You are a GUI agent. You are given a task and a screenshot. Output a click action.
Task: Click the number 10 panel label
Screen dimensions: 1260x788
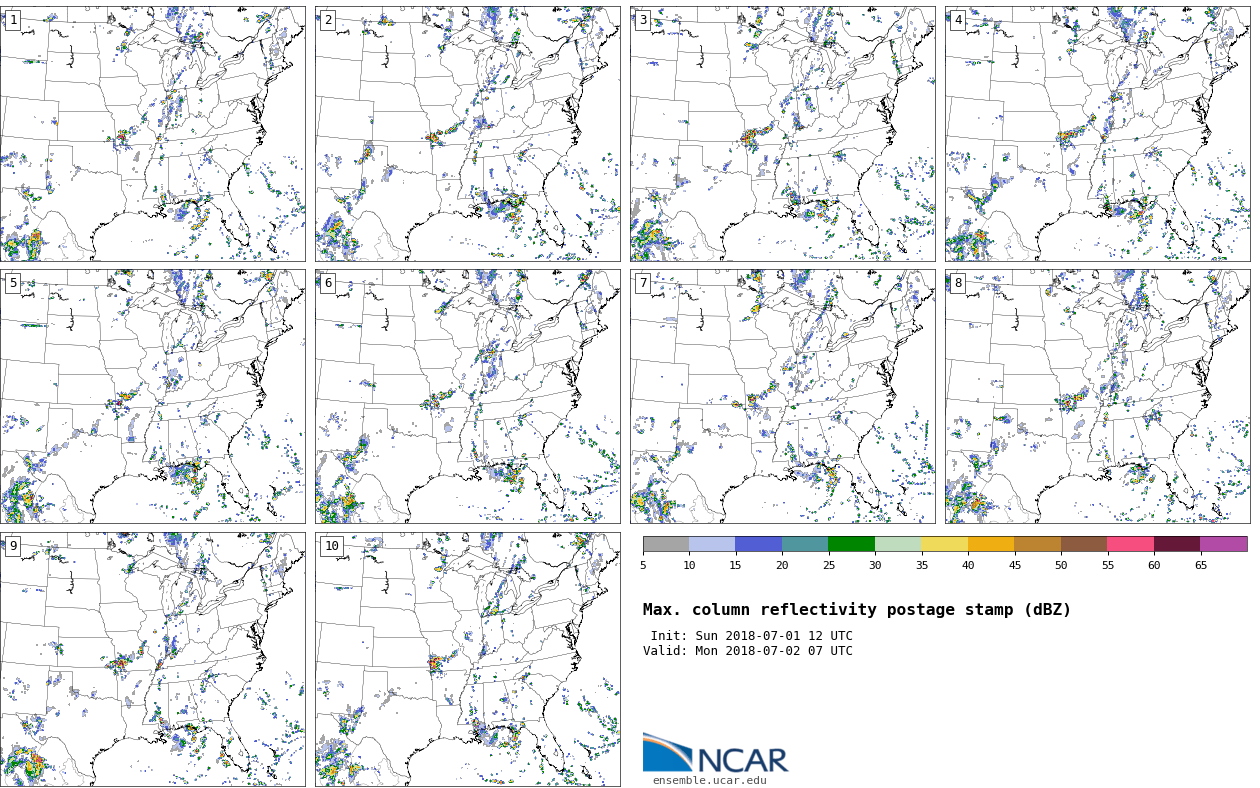tap(331, 546)
